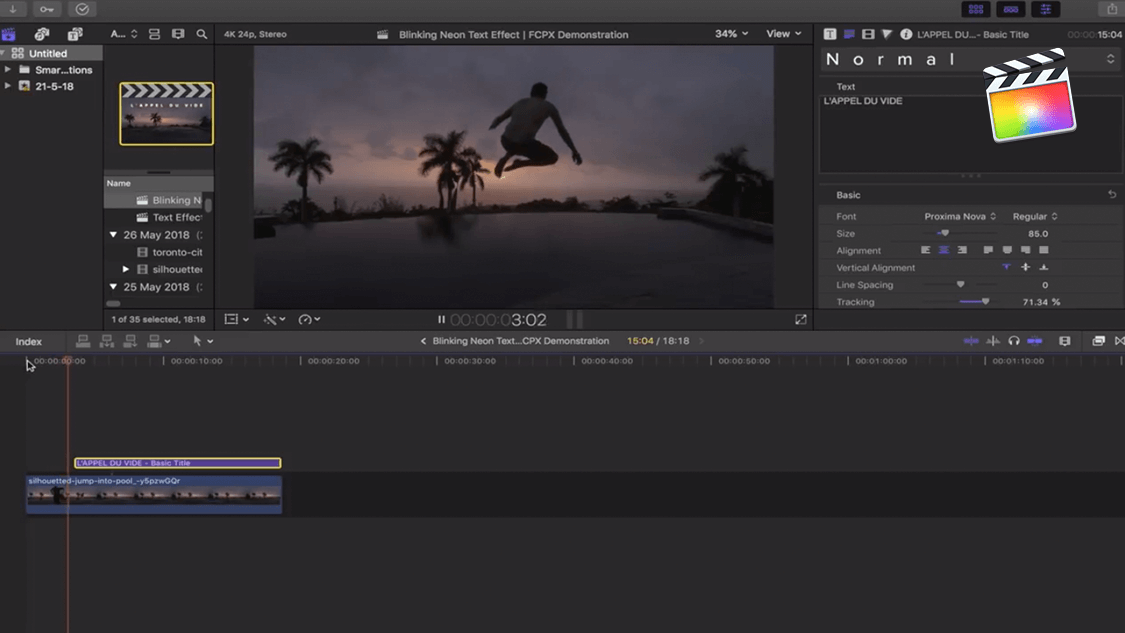Click the Import Media arrow button
This screenshot has width=1125, height=633.
12,9
